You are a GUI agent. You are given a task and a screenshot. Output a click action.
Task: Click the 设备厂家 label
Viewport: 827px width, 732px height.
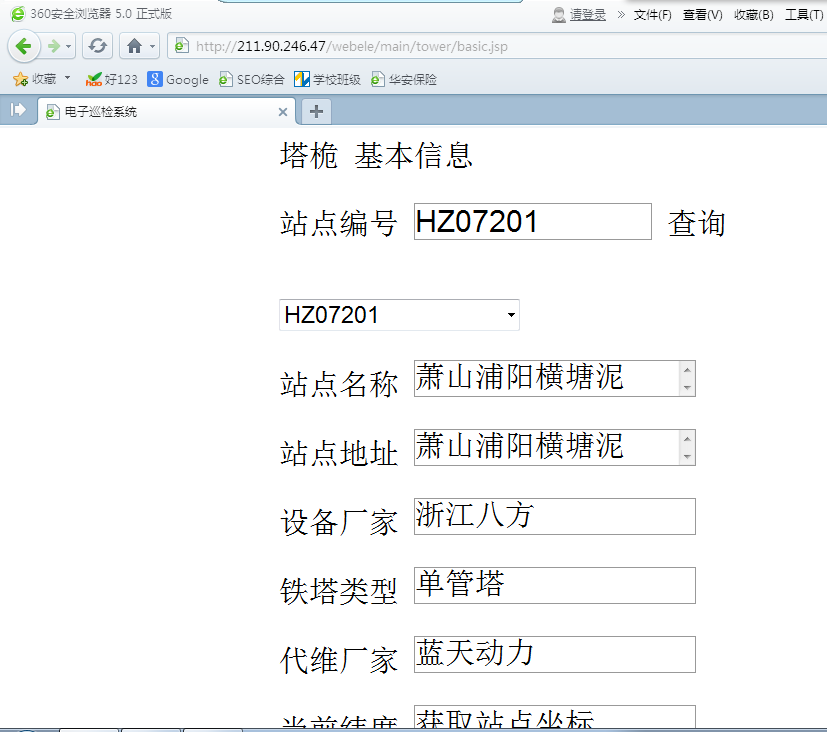pyautogui.click(x=339, y=522)
